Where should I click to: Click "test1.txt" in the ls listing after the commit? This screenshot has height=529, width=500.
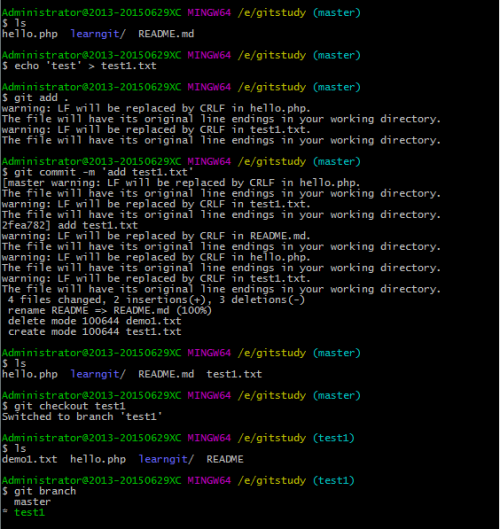click(234, 374)
